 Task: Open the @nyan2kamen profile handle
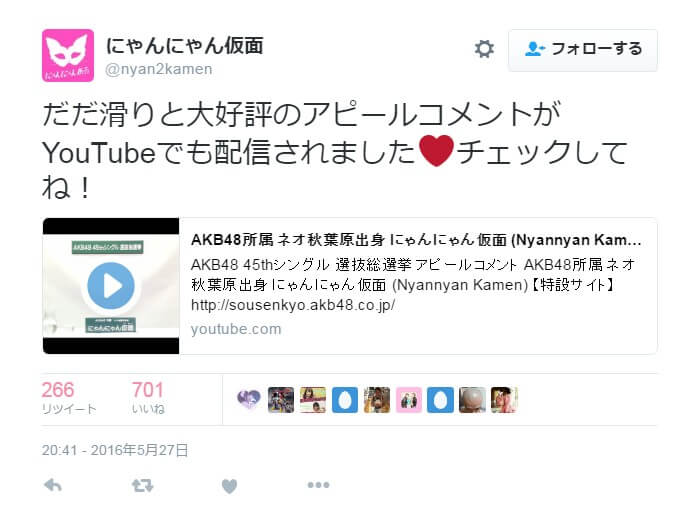(159, 70)
